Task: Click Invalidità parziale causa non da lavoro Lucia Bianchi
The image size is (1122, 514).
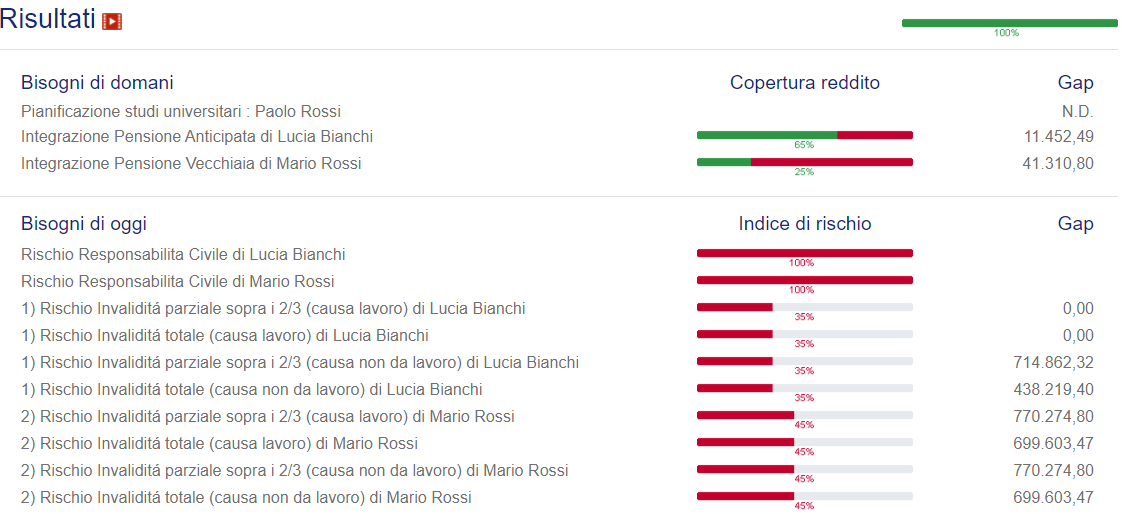Action: pos(300,363)
